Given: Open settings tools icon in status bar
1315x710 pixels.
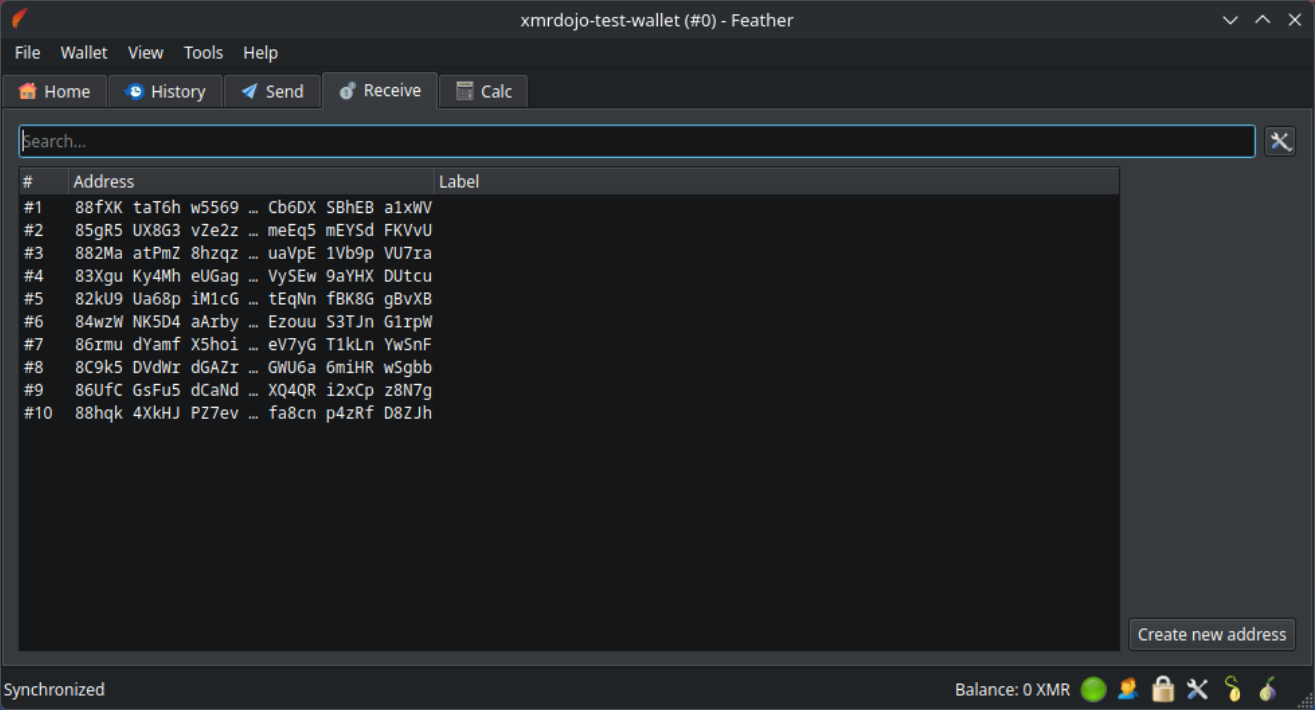Looking at the screenshot, I should coord(1197,689).
